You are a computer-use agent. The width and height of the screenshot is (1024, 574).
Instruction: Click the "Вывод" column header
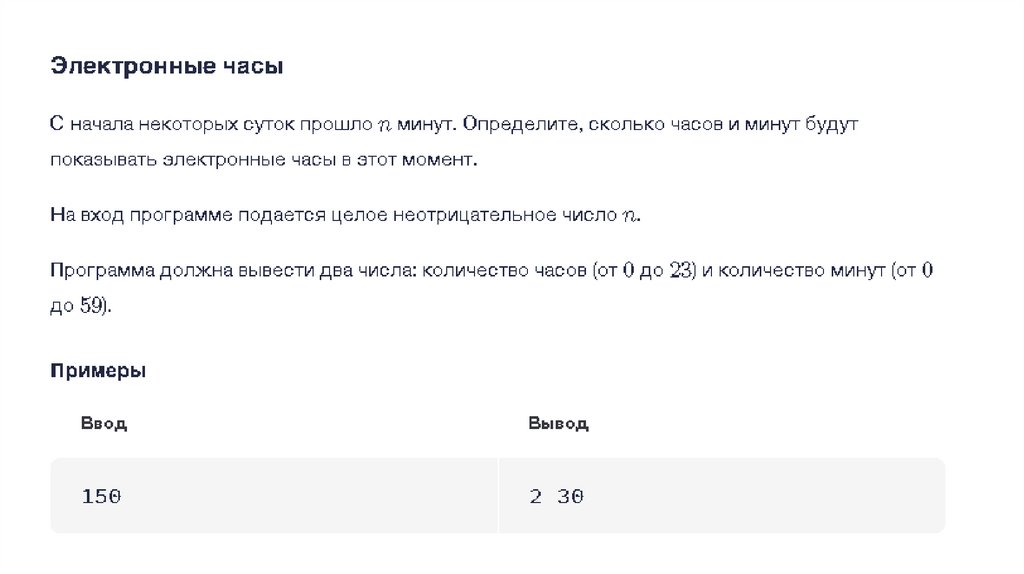pos(558,424)
